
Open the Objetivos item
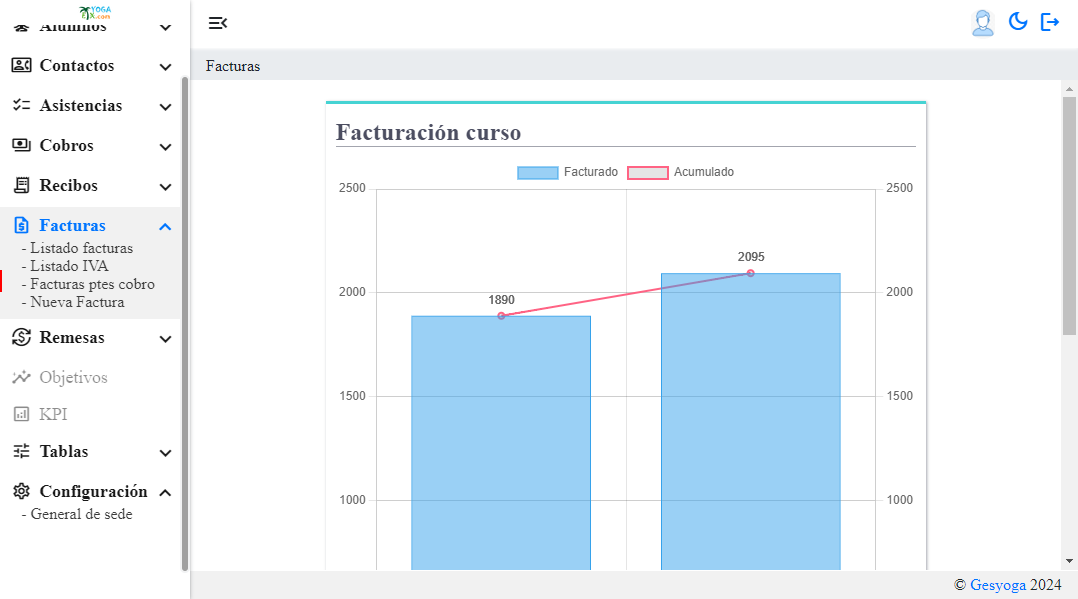[x=74, y=377]
